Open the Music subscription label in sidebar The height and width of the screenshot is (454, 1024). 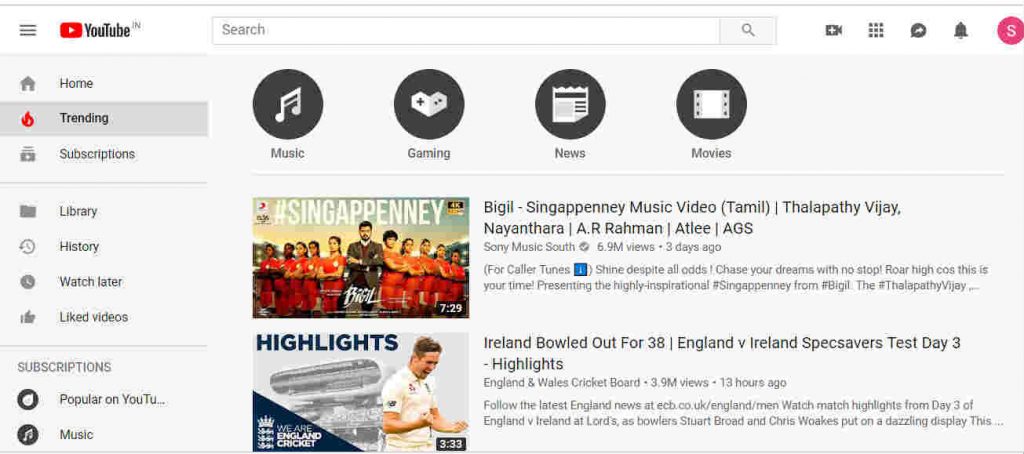click(x=76, y=434)
